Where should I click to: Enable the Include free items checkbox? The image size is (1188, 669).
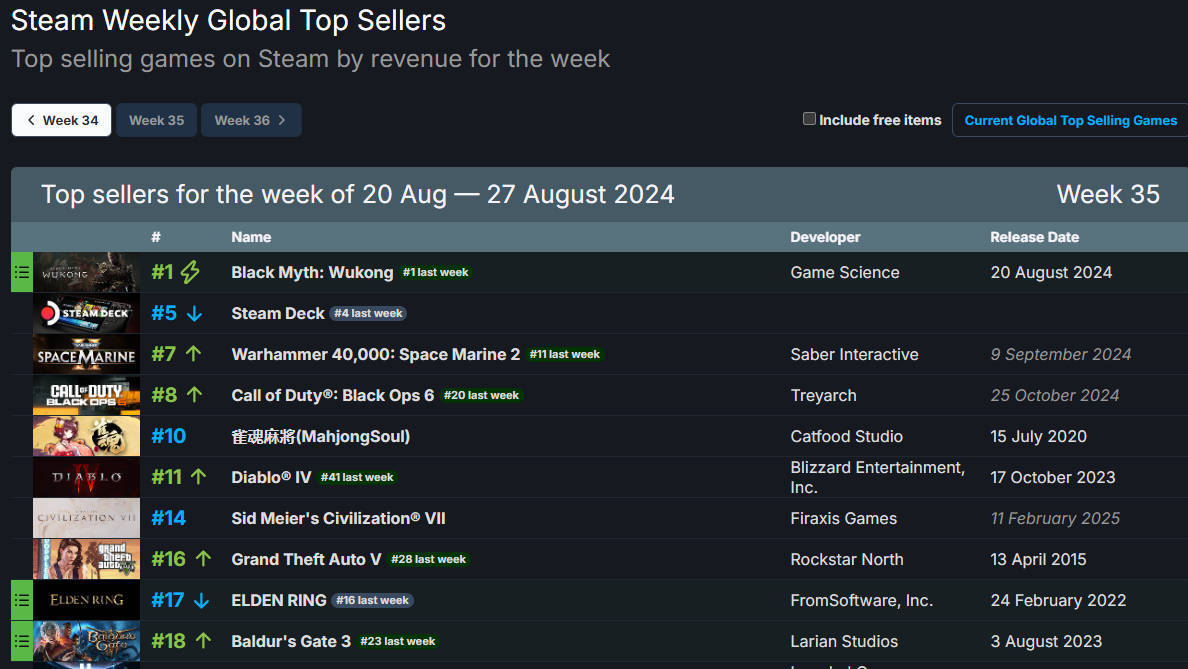(809, 119)
